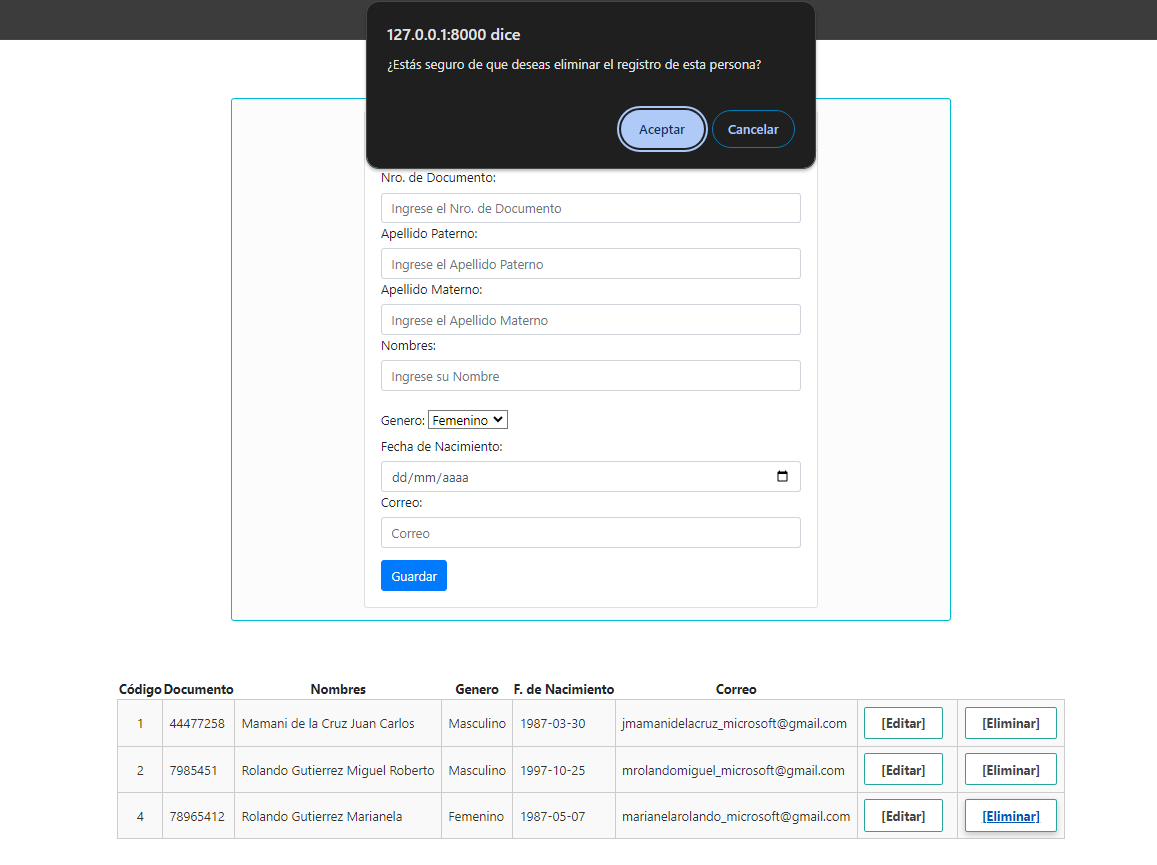
Task: Expand the Genero dropdown
Action: coord(468,421)
